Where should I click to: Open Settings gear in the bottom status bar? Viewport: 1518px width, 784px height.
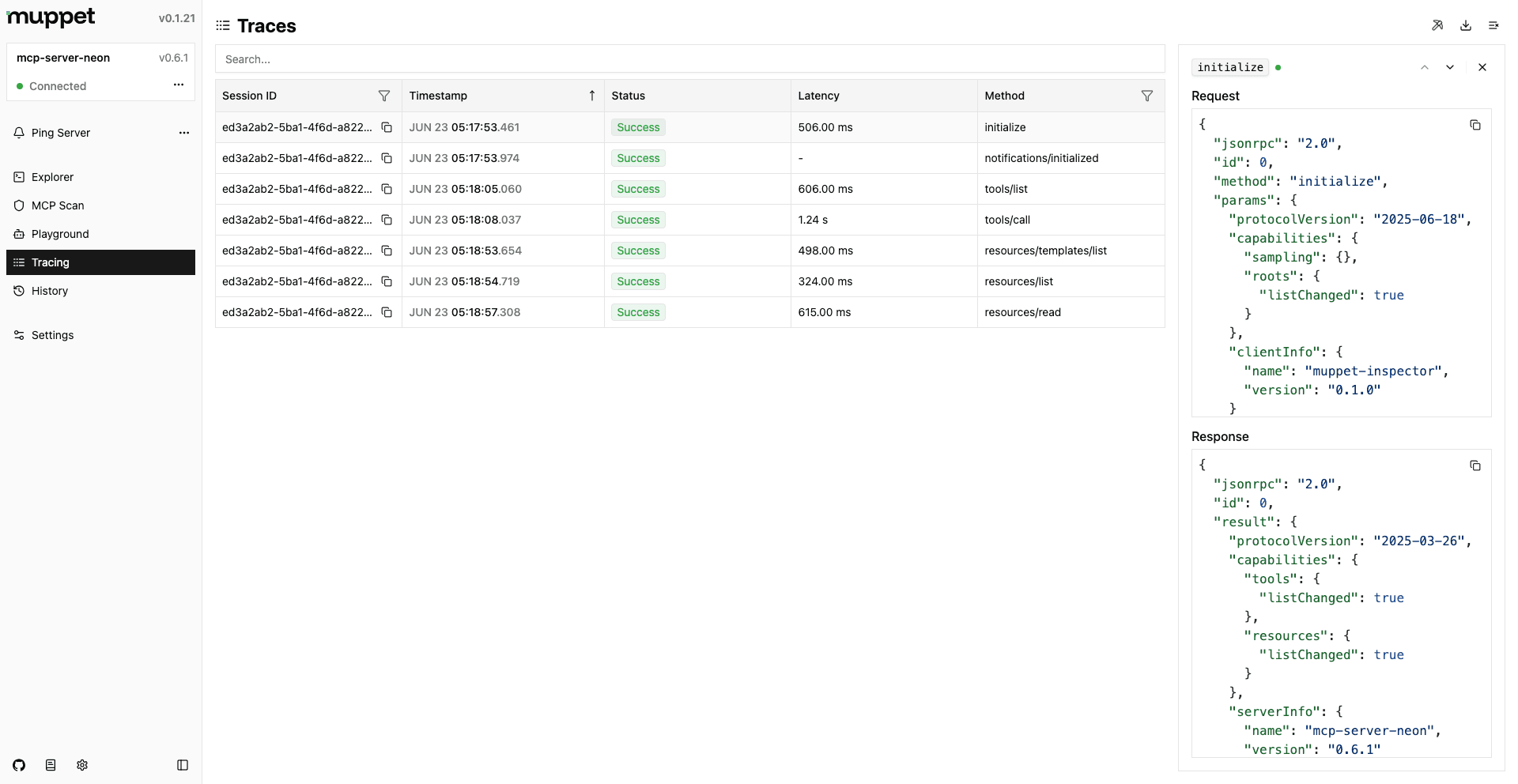pyautogui.click(x=82, y=765)
